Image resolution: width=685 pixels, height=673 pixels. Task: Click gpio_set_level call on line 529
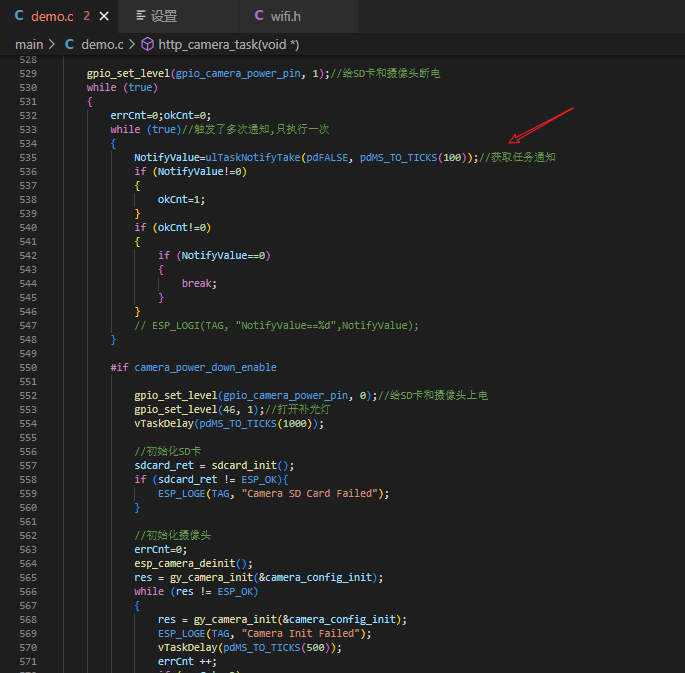coord(128,73)
